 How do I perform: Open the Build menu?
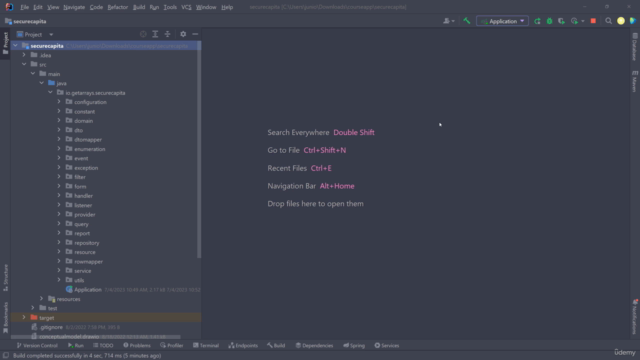tap(139, 7)
